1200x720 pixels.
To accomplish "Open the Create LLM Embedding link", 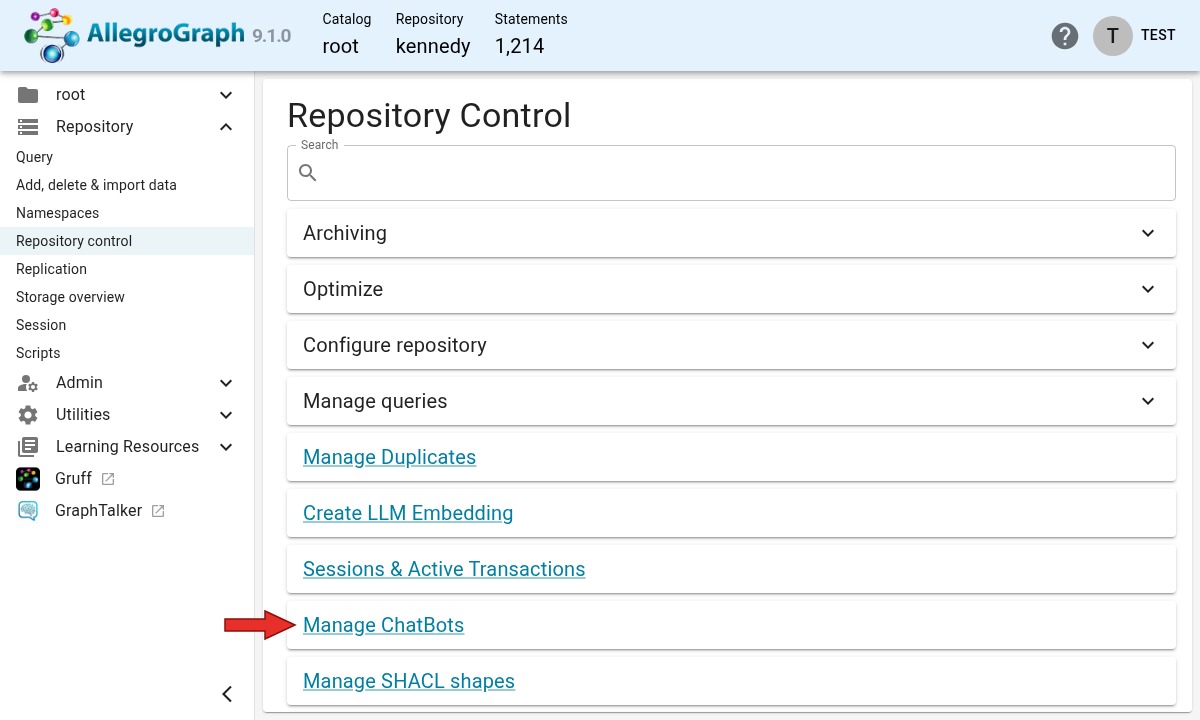I will 408,513.
